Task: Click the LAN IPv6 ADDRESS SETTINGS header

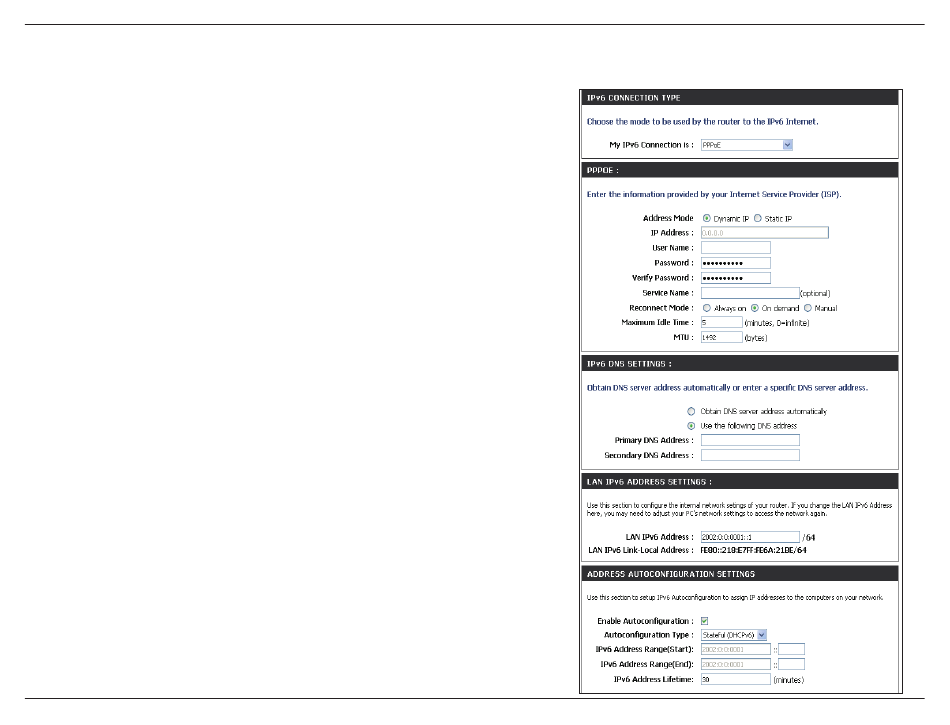Action: click(740, 482)
